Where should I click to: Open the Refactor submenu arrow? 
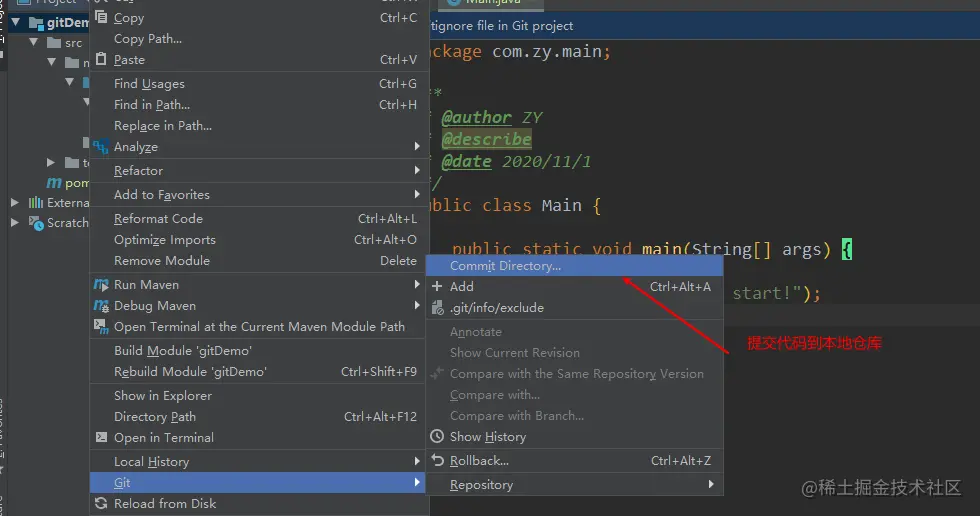click(417, 170)
